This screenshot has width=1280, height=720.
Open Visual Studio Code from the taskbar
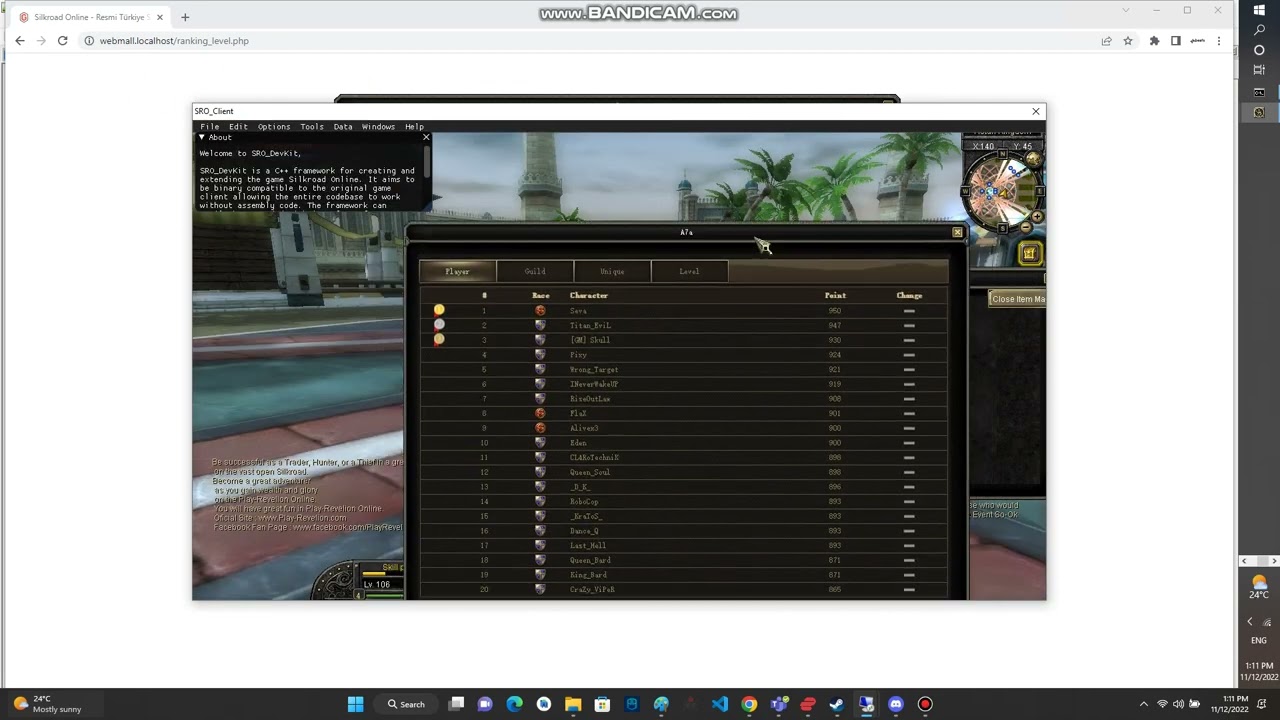pos(720,704)
